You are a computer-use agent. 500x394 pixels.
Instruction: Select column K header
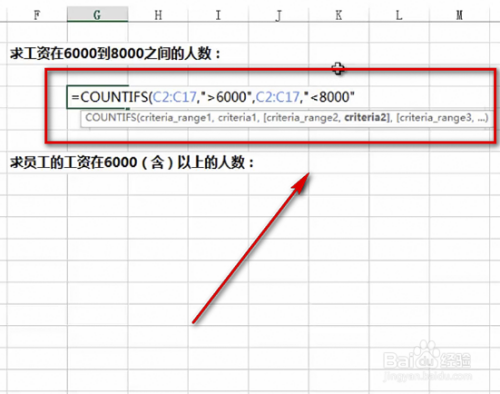click(x=339, y=15)
